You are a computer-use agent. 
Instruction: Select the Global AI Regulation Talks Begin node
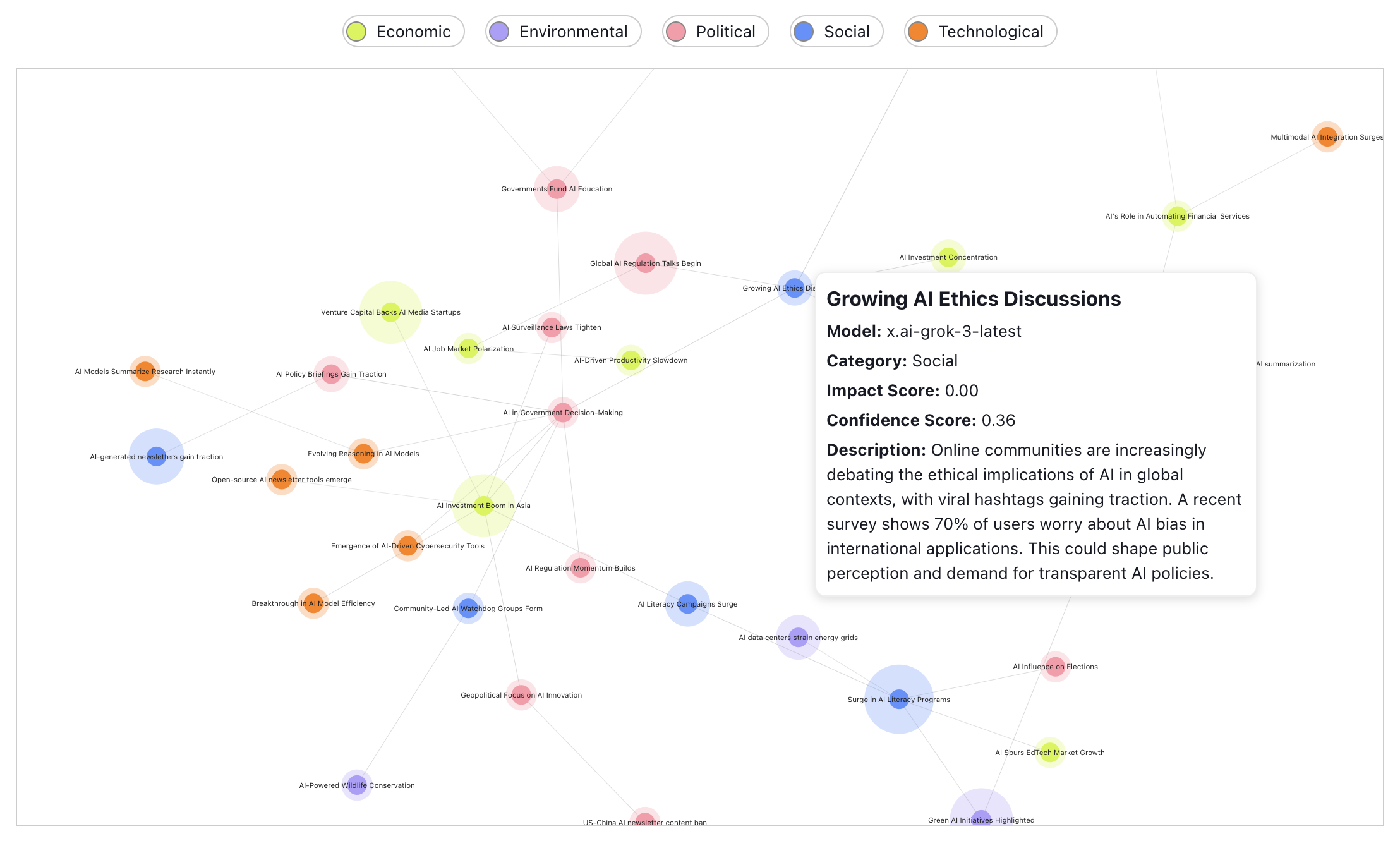[645, 263]
